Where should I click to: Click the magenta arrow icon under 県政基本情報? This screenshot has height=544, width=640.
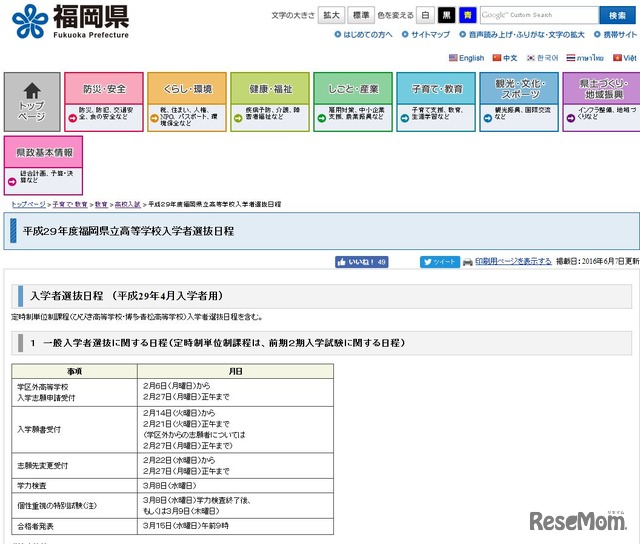(x=12, y=182)
